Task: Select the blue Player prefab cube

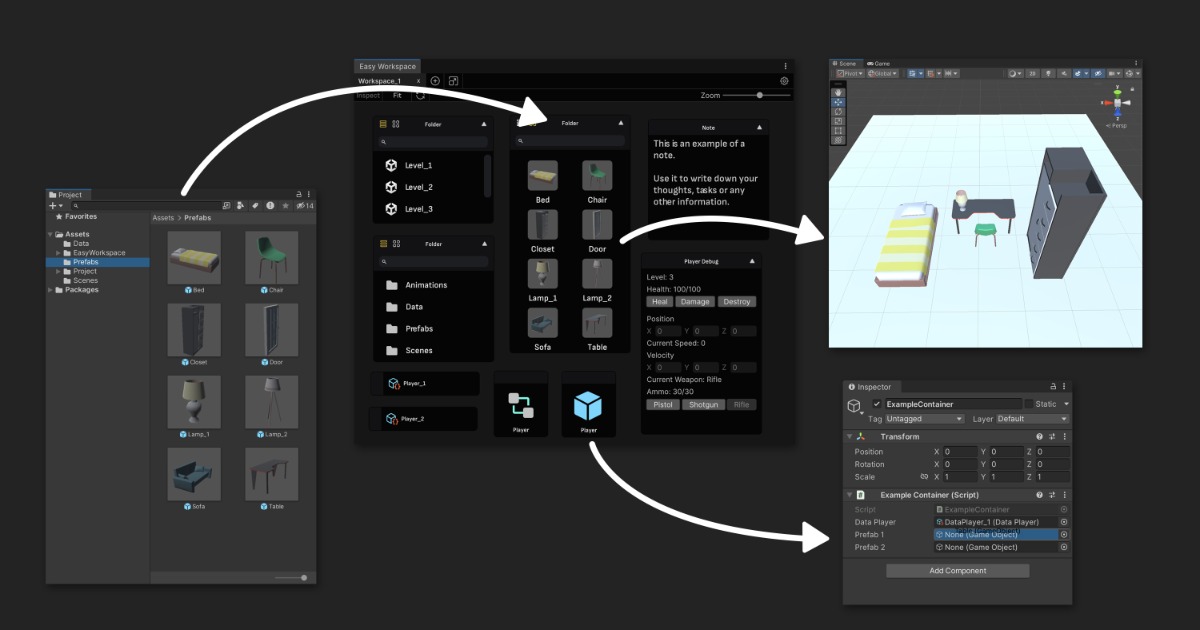Action: 589,402
